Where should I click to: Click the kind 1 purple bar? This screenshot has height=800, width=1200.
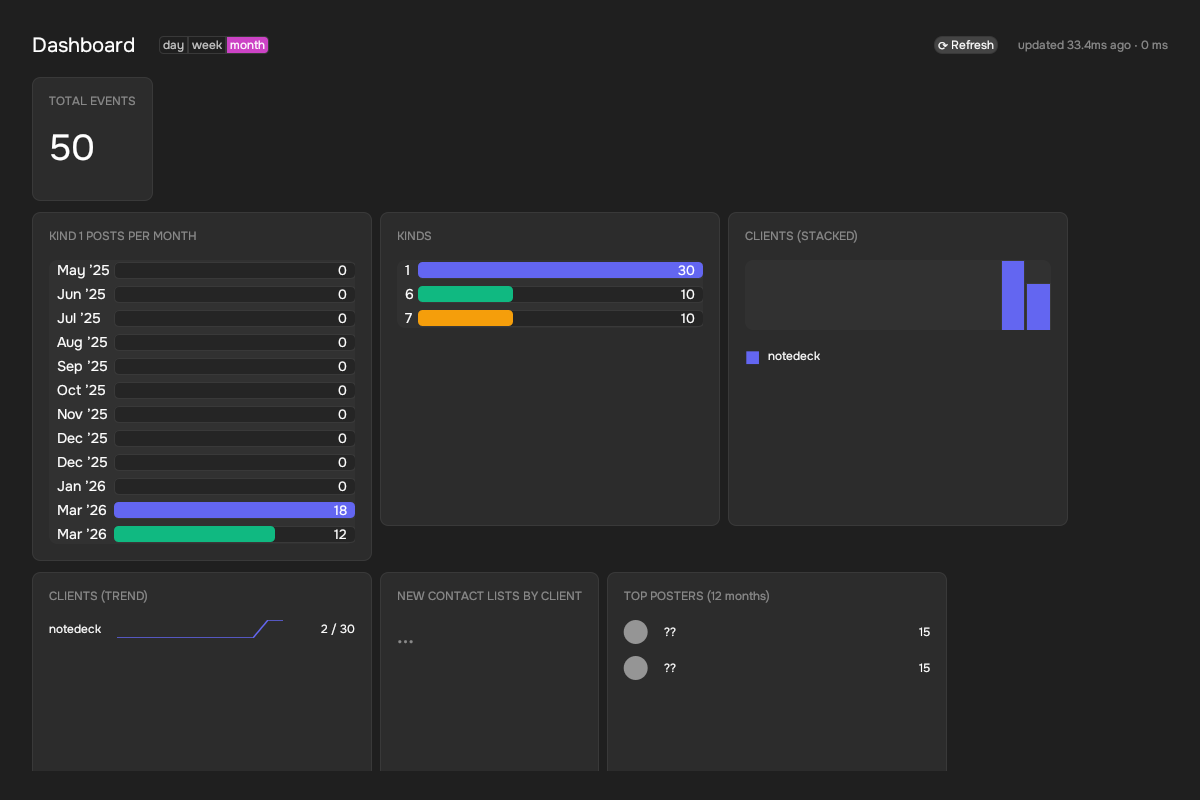pyautogui.click(x=560, y=270)
